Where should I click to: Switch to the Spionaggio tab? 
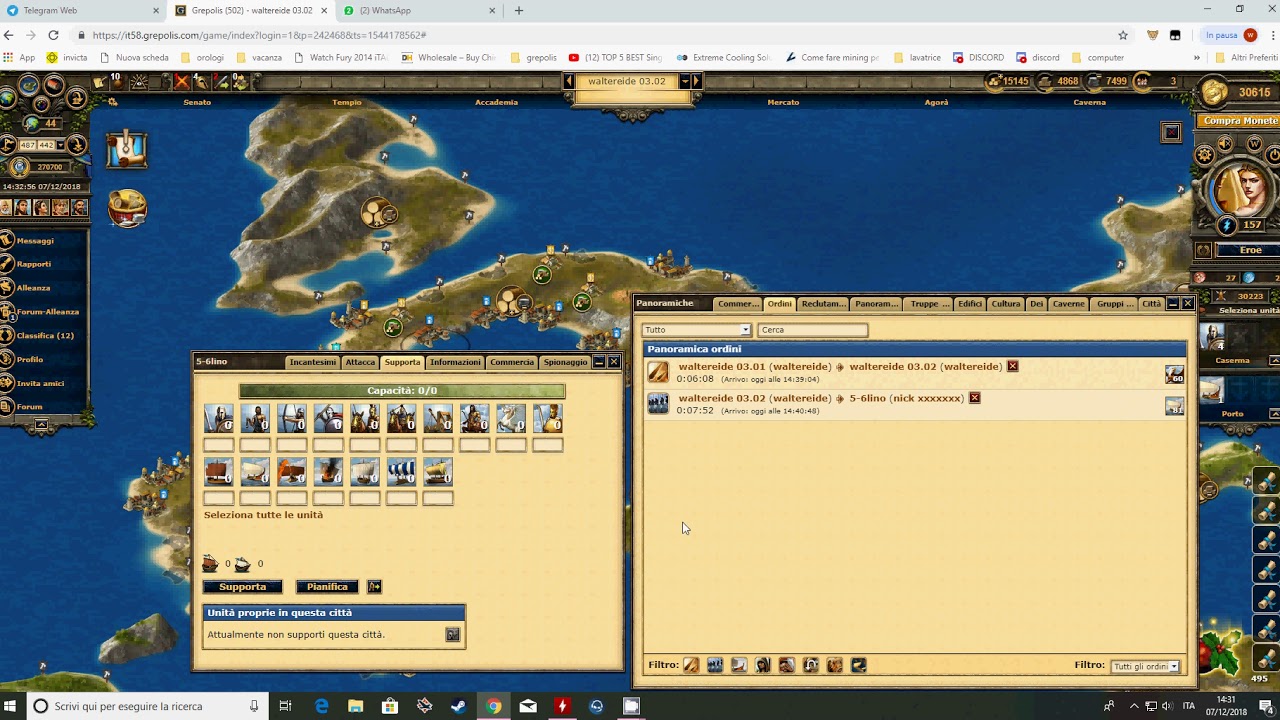click(565, 362)
